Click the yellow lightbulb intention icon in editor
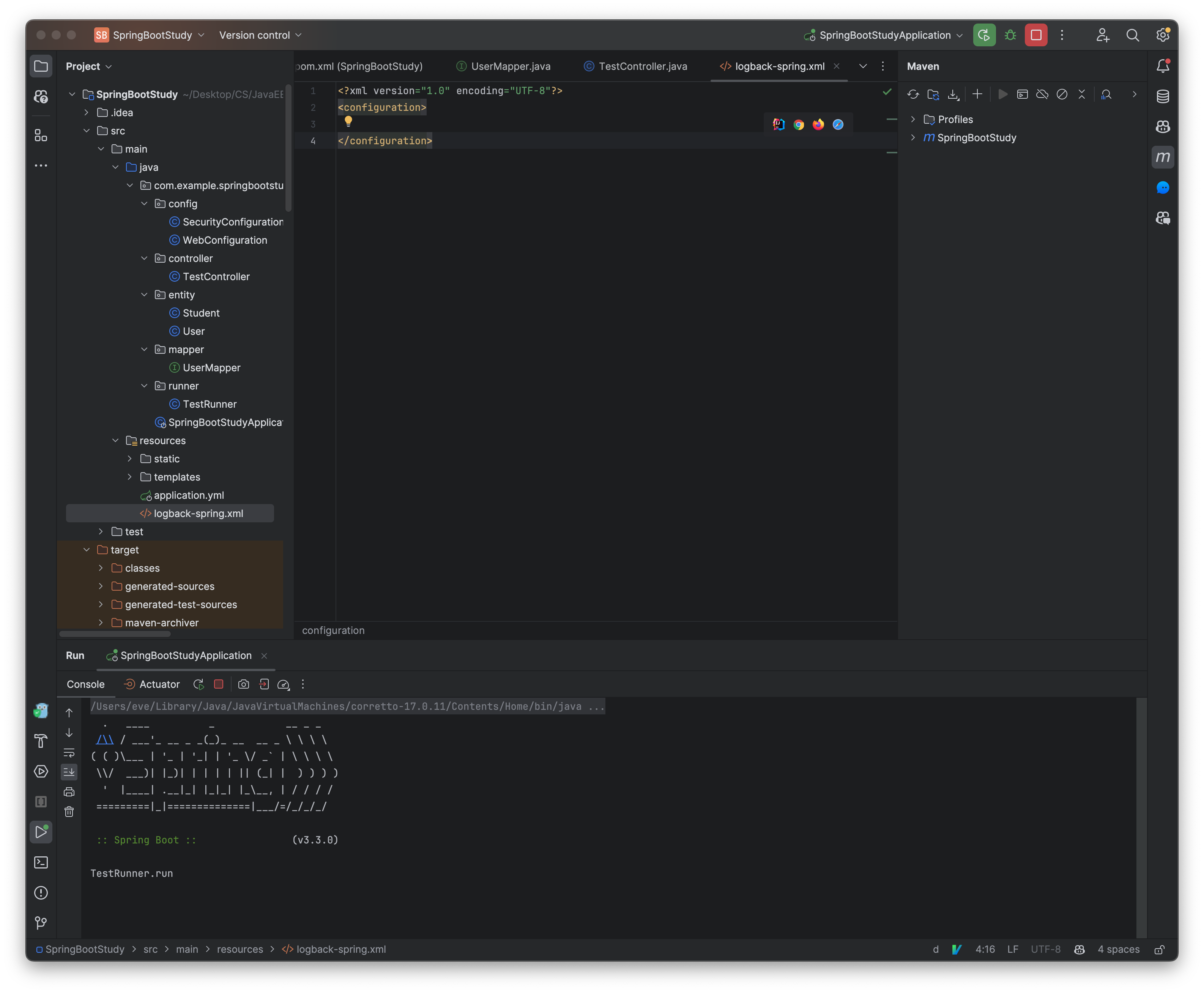1204x993 pixels. 348,121
